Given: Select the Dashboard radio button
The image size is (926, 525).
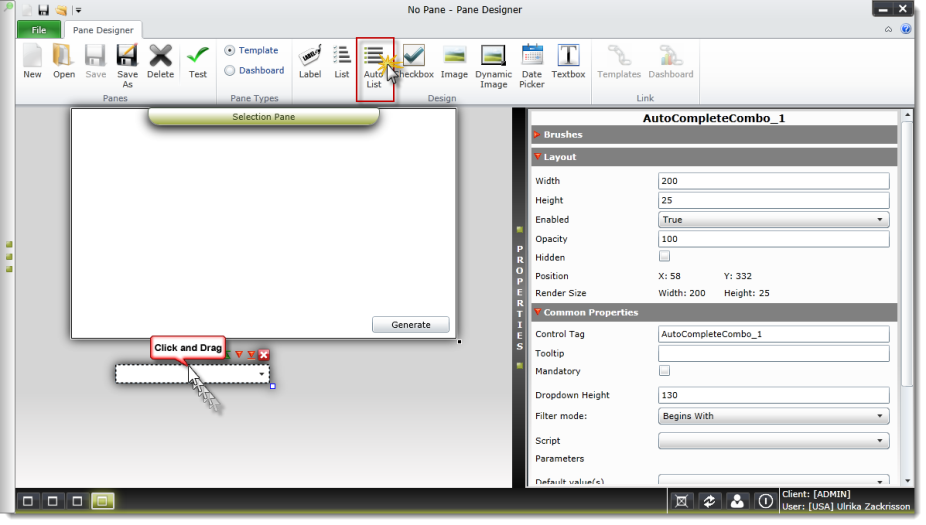Looking at the screenshot, I should [x=229, y=70].
